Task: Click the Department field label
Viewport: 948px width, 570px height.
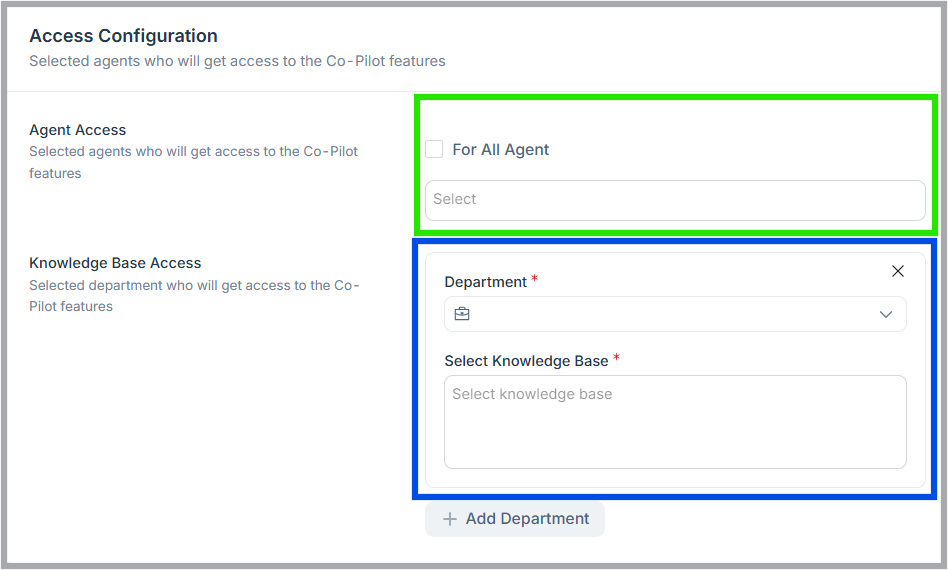Action: [x=485, y=282]
